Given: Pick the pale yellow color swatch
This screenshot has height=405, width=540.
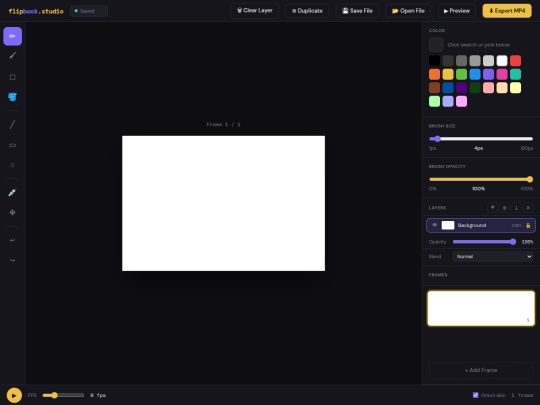Looking at the screenshot, I should tap(516, 88).
